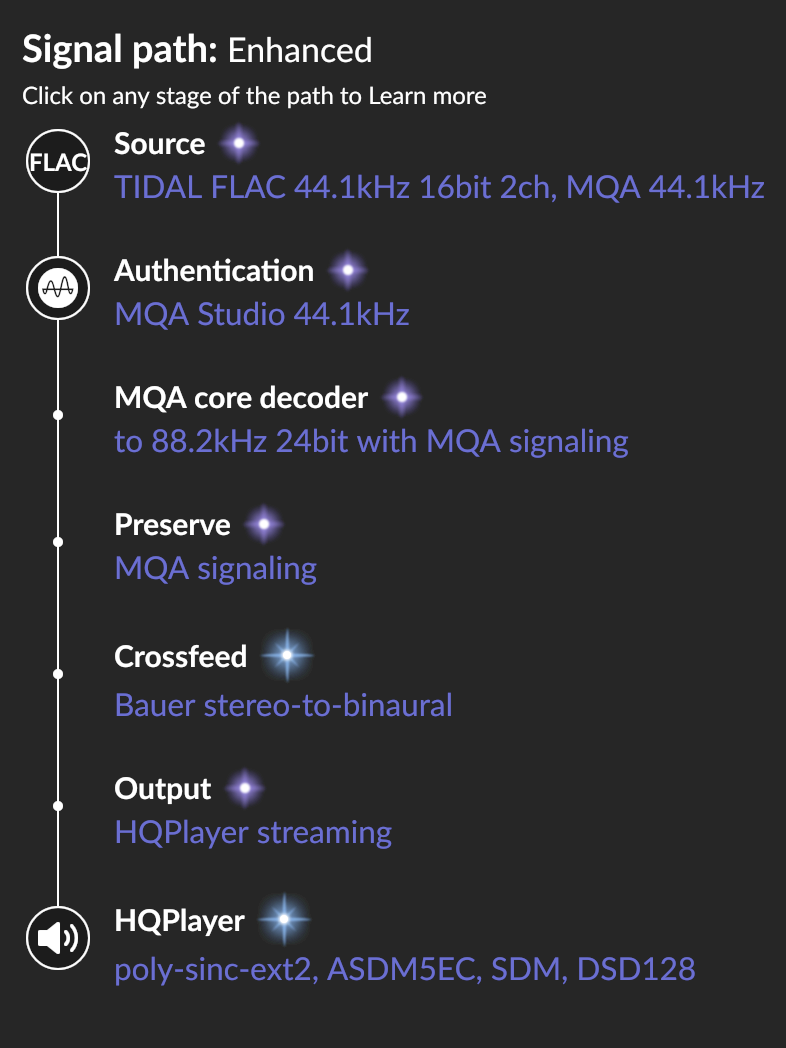
Task: Click the HQPlayer streaming output link
Action: [253, 833]
